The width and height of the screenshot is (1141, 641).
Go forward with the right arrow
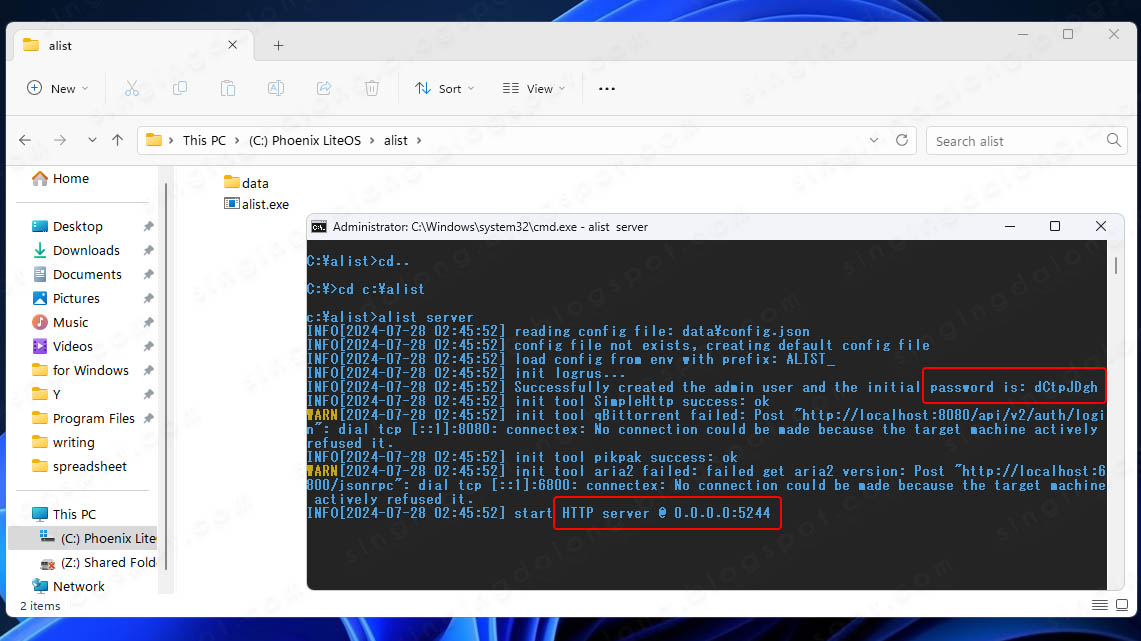(x=60, y=140)
